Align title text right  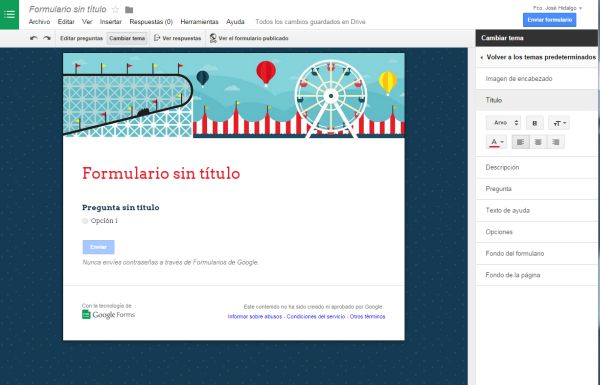tap(556, 142)
